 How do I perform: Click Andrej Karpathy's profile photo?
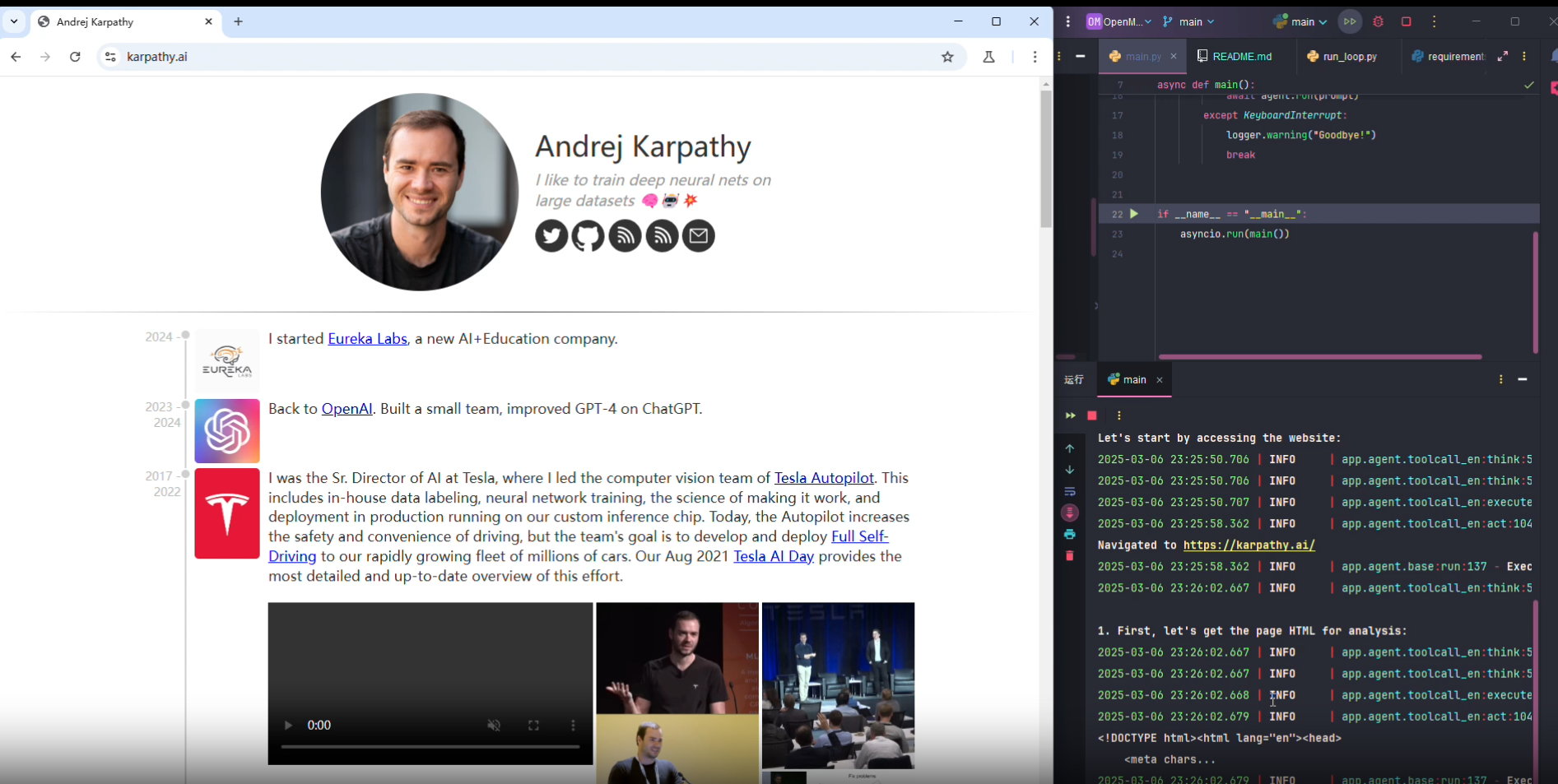[x=420, y=192]
